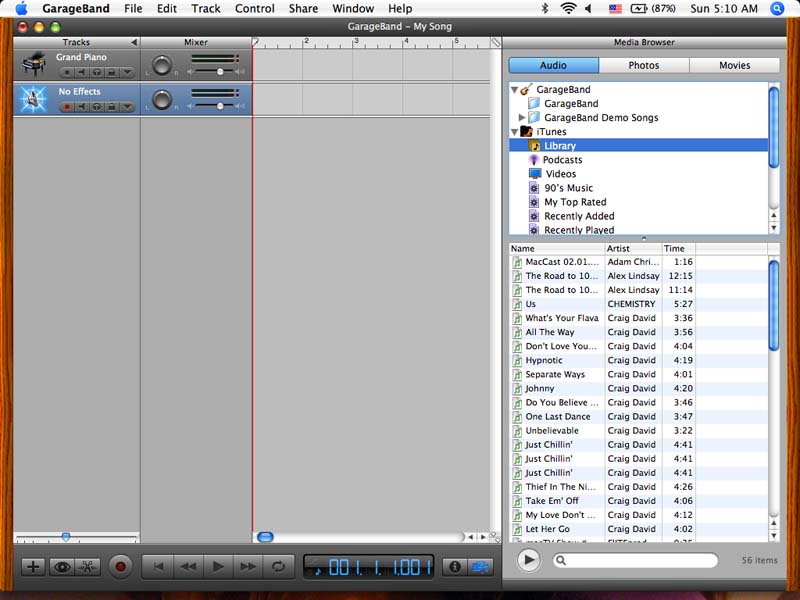Expand the GarageBand Demo Songs folder

(x=521, y=118)
